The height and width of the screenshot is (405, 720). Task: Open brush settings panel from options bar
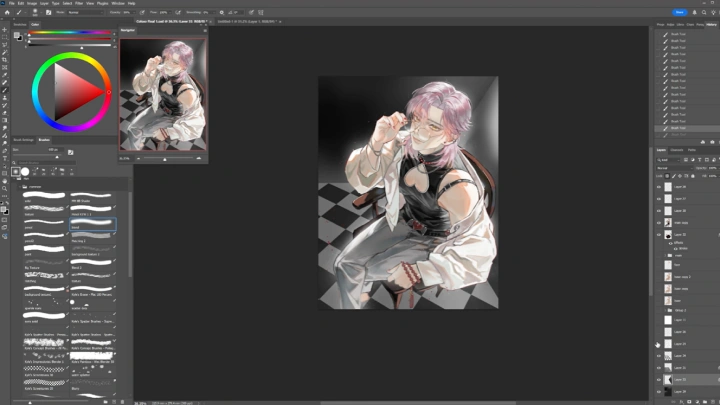coord(49,12)
